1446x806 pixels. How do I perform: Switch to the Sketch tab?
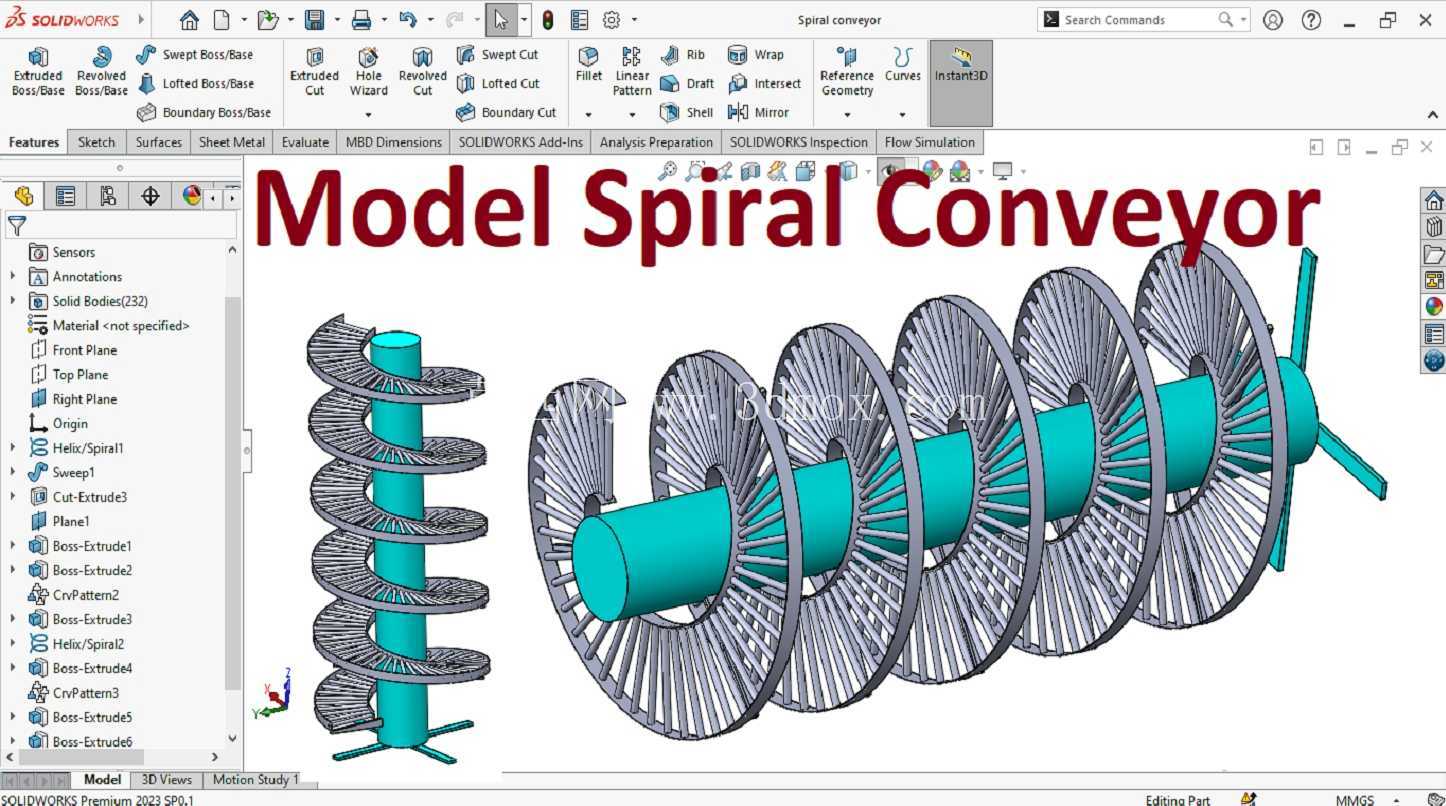(x=97, y=142)
